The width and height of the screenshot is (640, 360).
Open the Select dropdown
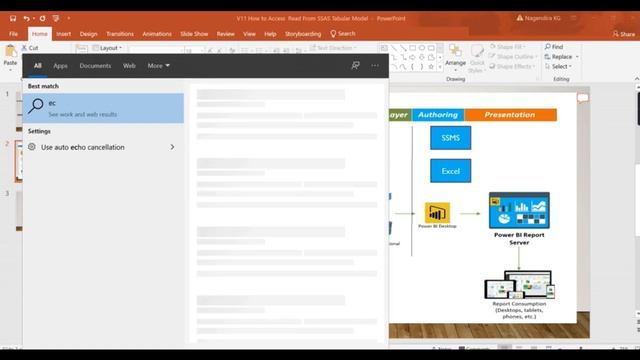click(558, 66)
